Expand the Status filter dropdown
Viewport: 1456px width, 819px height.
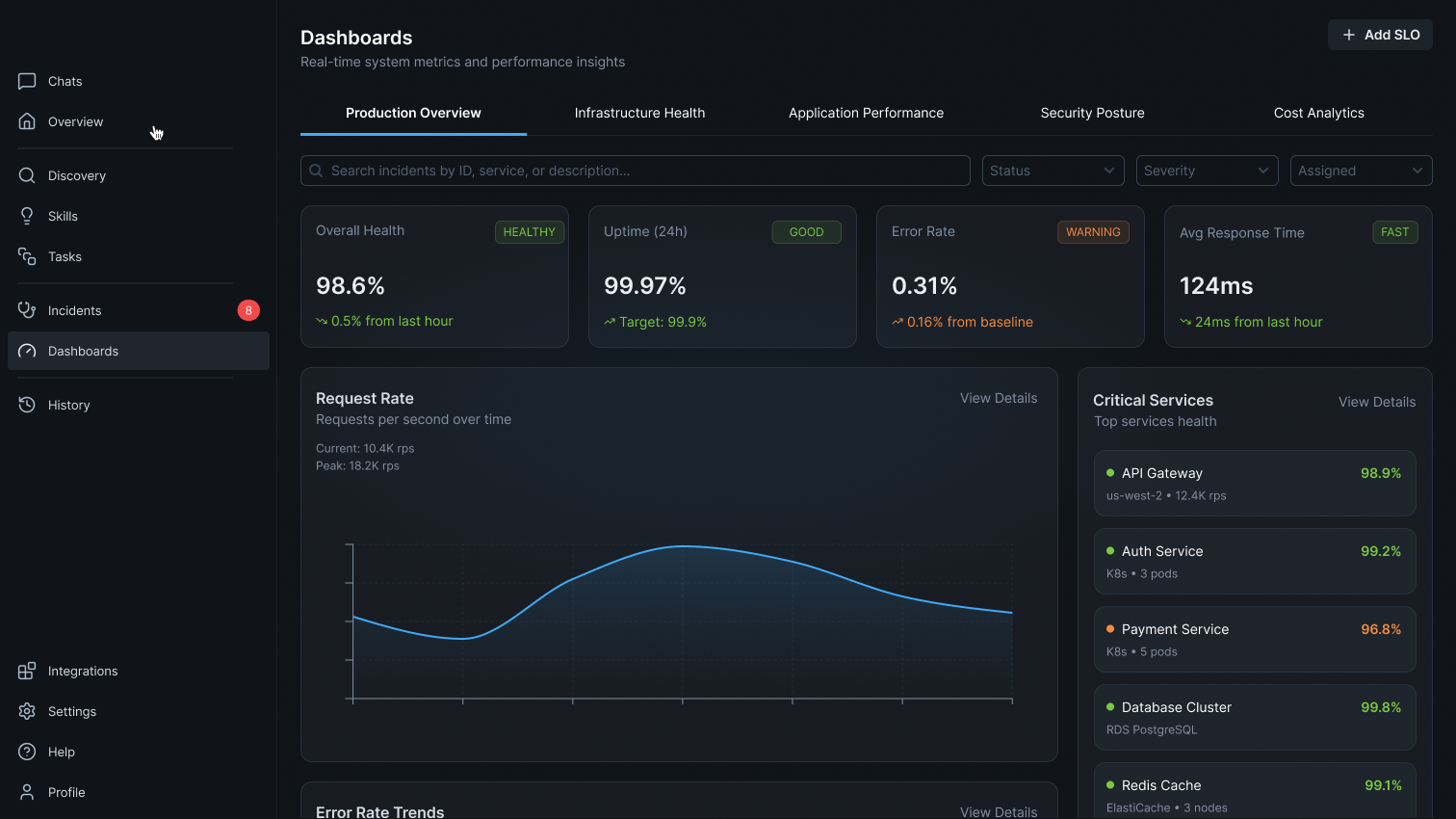point(1053,171)
